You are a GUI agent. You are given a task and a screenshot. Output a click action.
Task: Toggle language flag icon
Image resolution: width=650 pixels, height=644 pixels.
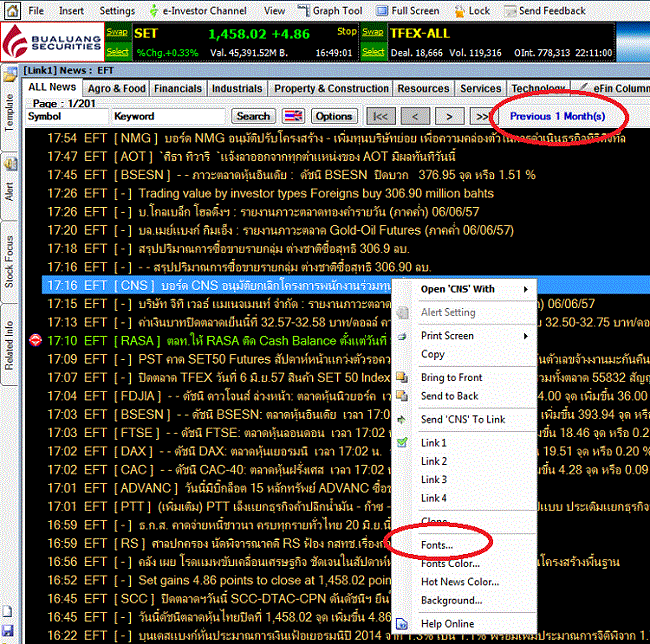pyautogui.click(x=293, y=116)
